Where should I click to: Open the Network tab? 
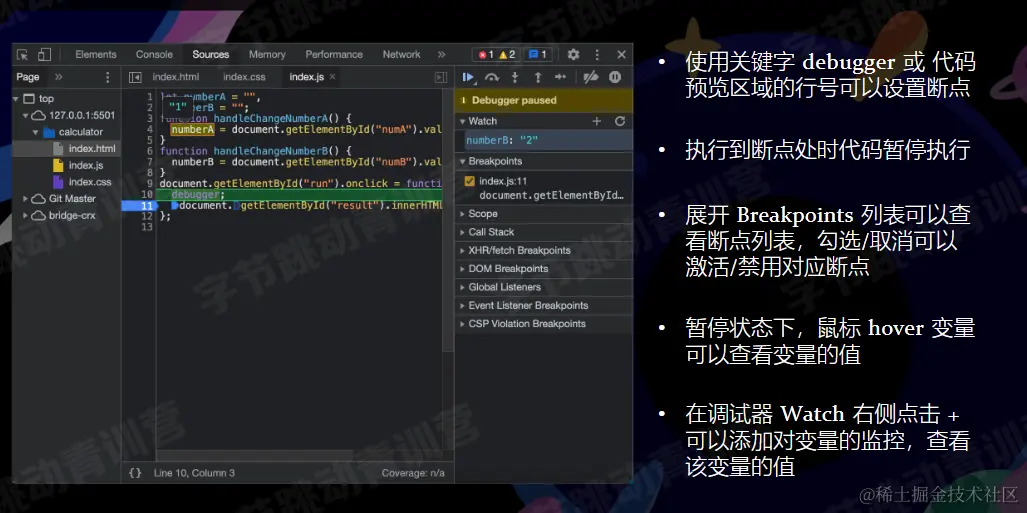point(401,55)
